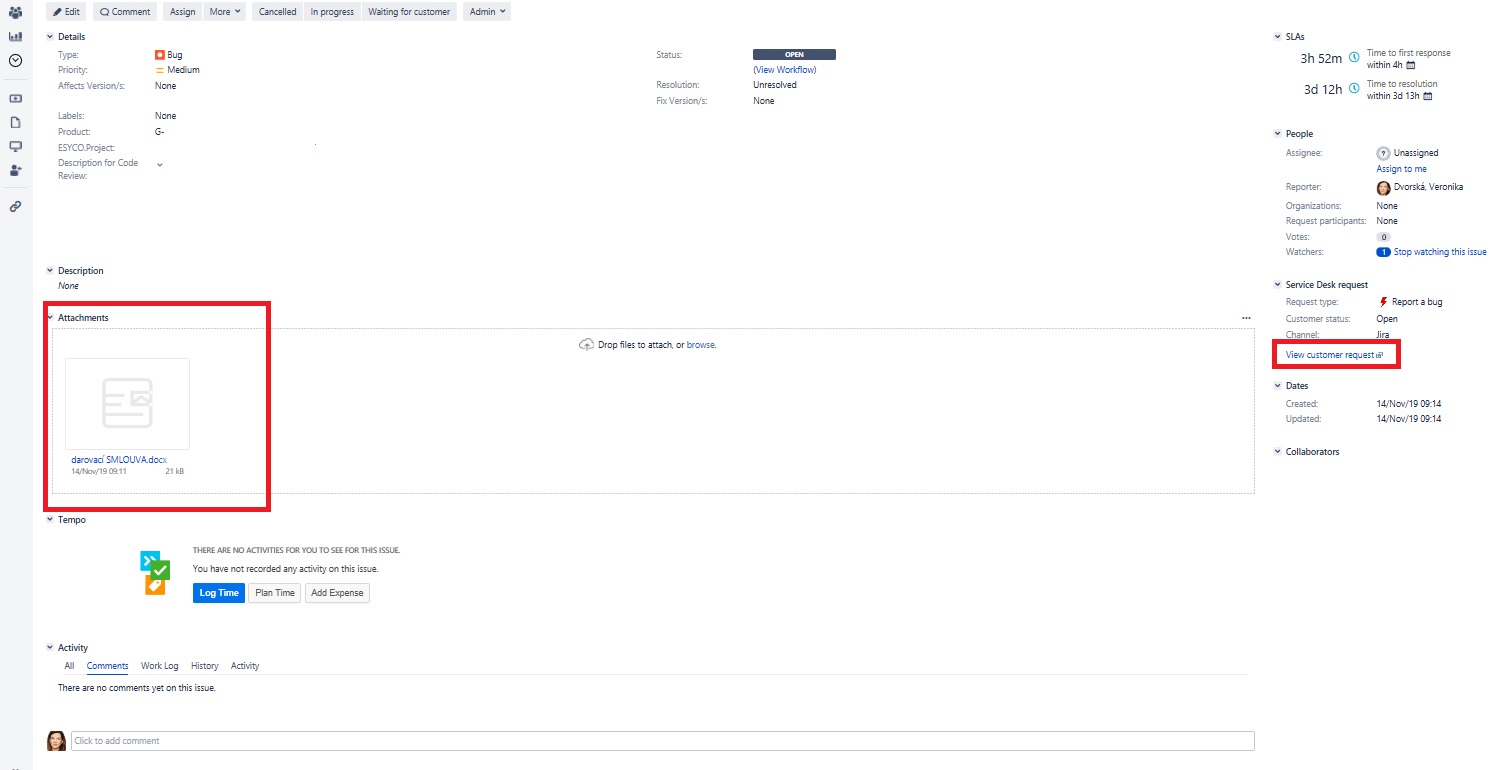The height and width of the screenshot is (770, 1505).
Task: Click the 'Stop watching this issue' link
Action: click(x=1440, y=252)
